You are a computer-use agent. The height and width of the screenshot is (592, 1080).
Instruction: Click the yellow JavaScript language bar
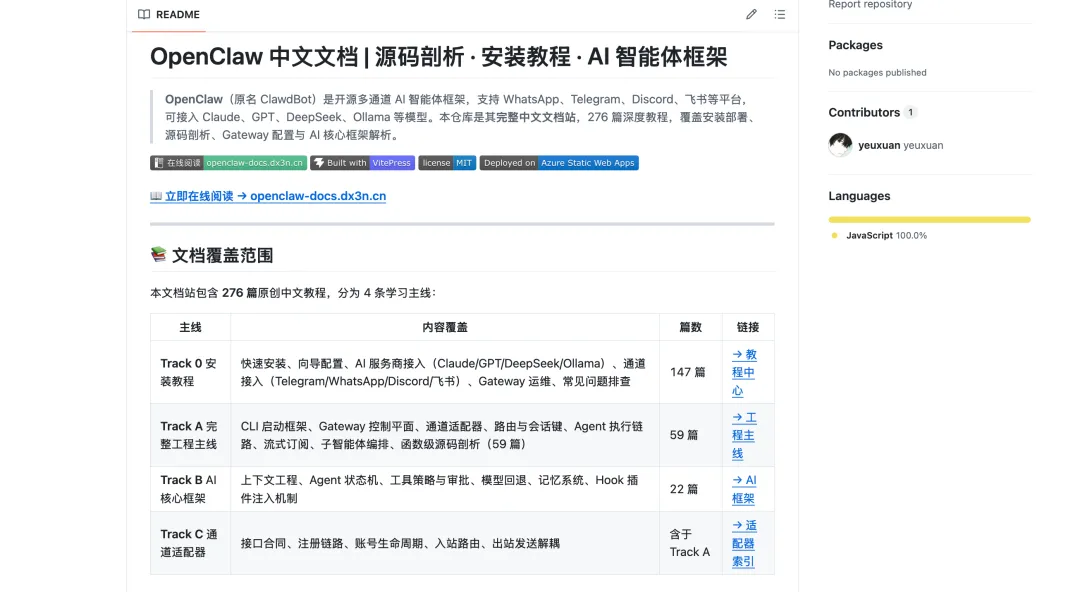929,220
